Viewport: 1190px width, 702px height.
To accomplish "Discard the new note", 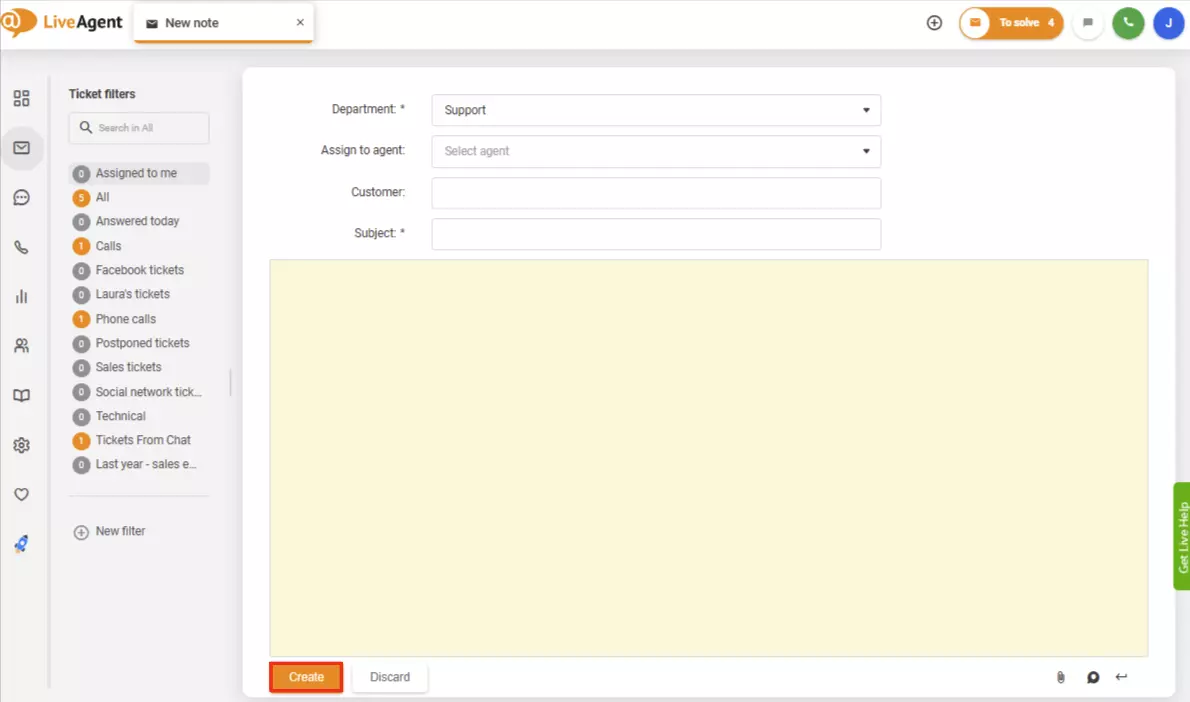I will 389,677.
